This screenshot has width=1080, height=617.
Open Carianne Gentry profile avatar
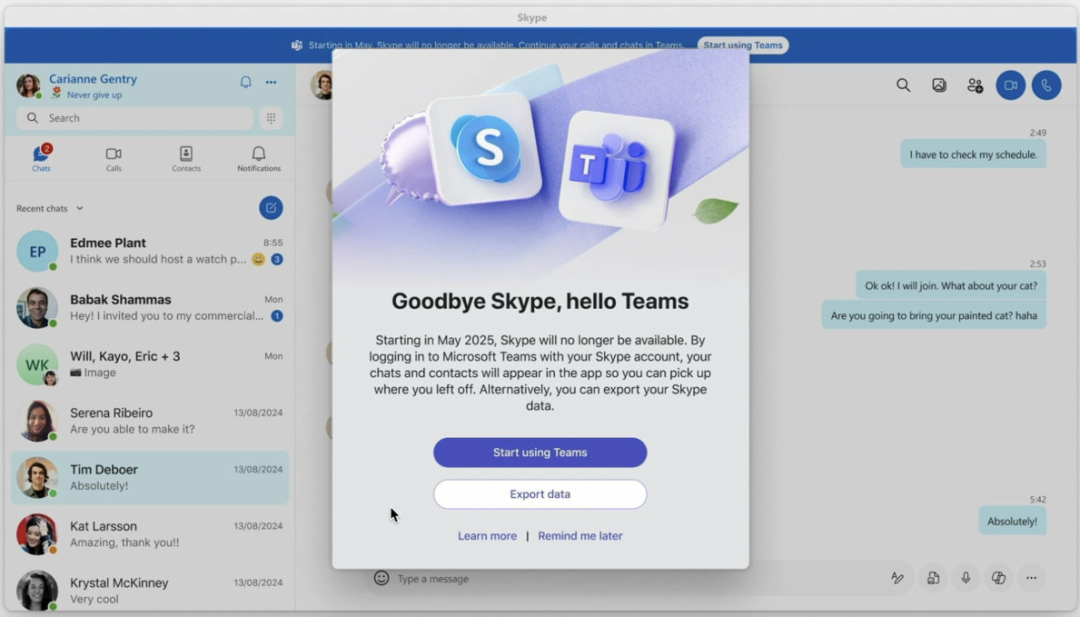pyautogui.click(x=28, y=85)
